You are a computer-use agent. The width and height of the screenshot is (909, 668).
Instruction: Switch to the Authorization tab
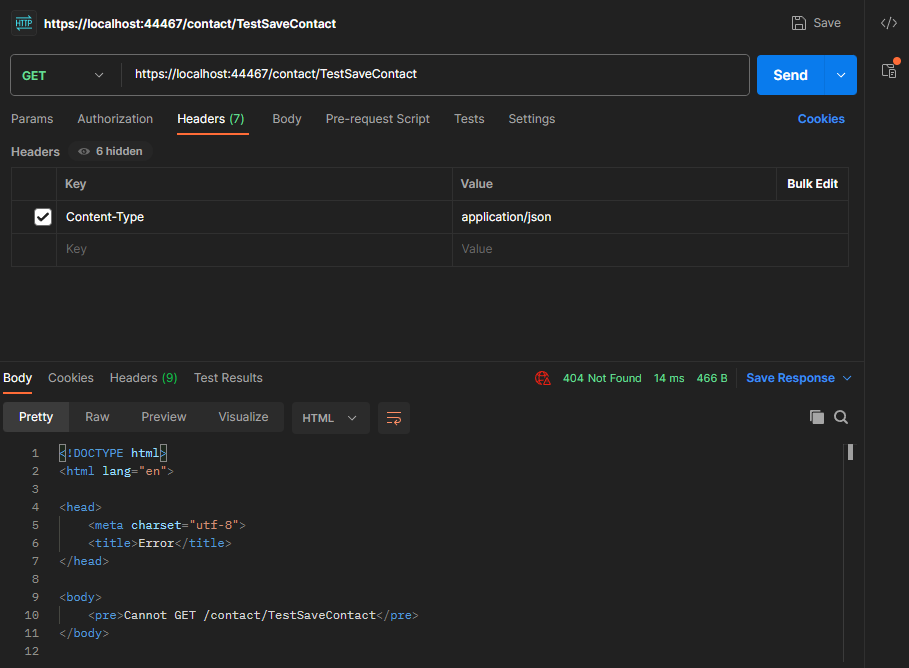click(115, 119)
